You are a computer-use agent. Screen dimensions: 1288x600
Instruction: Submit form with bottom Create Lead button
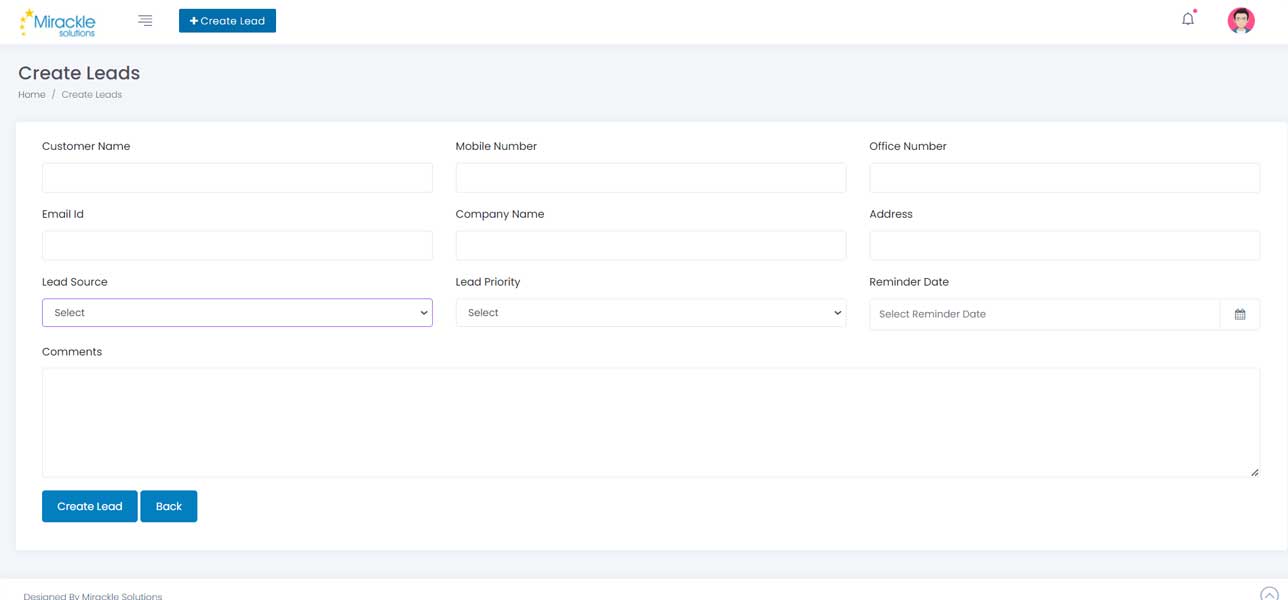click(x=89, y=506)
